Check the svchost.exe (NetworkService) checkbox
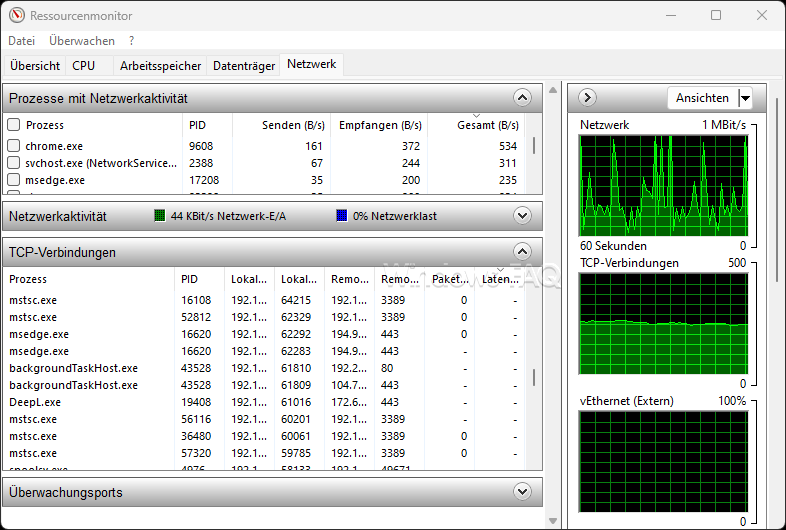The image size is (786, 530). coord(14,163)
